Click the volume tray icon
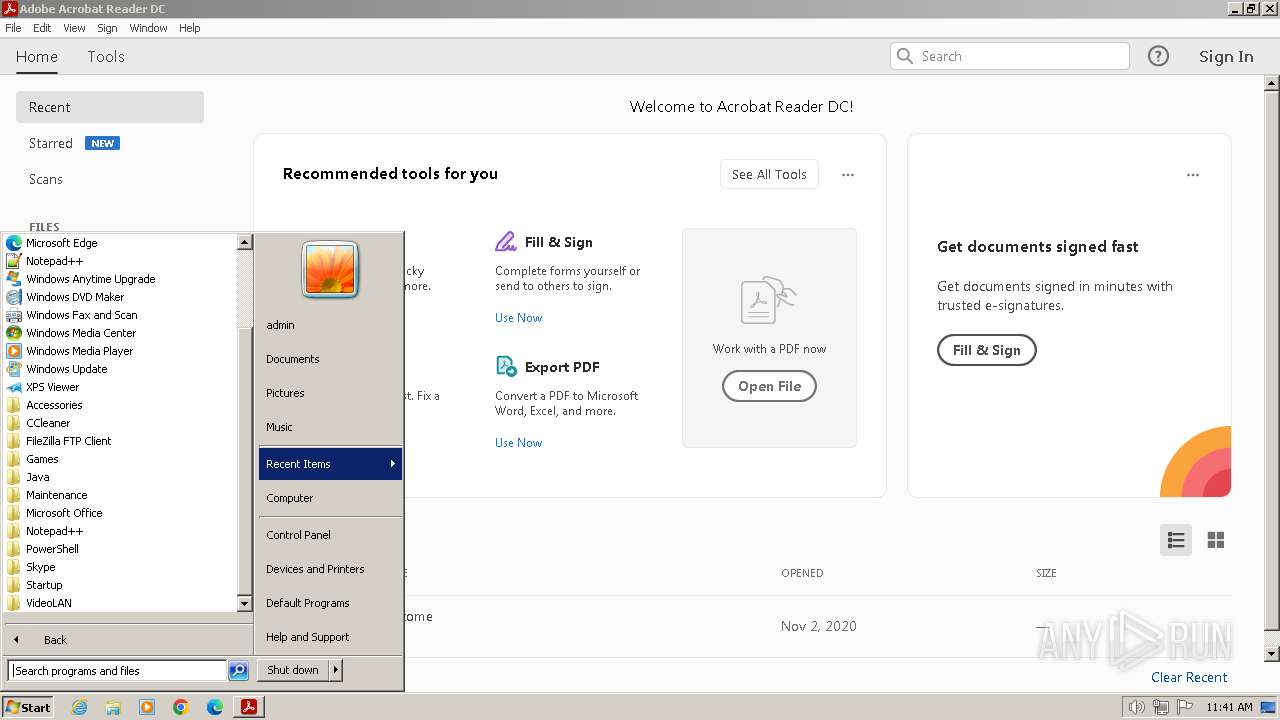Viewport: 1280px width, 720px height. tap(1136, 707)
